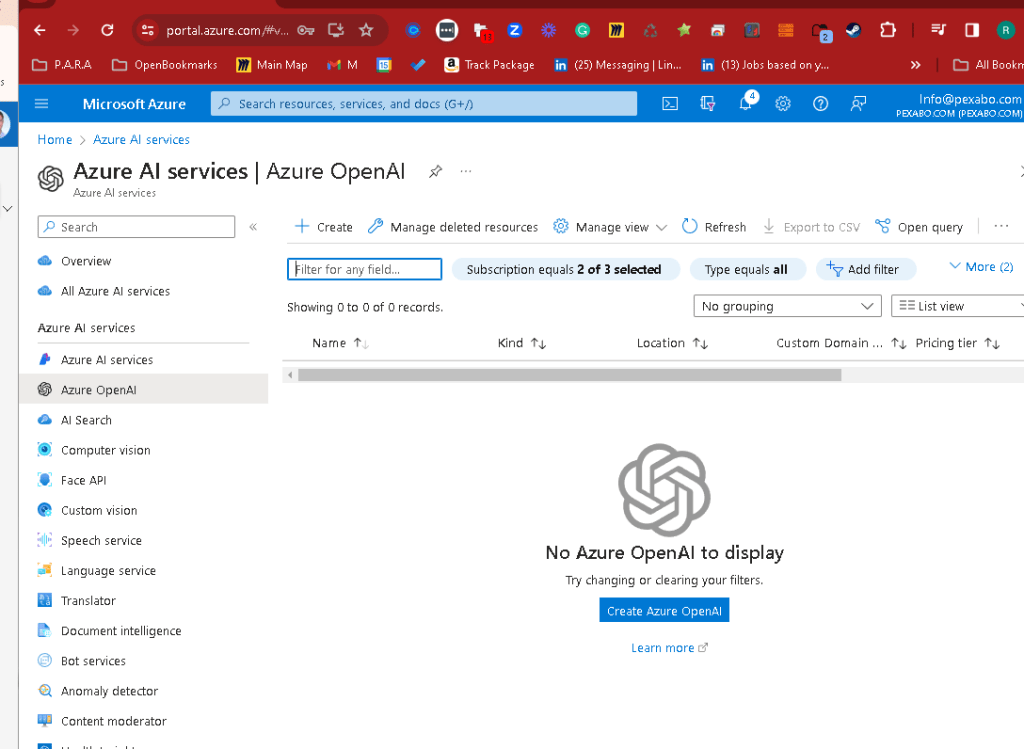
Task: Open the No grouping dropdown
Action: click(x=788, y=306)
